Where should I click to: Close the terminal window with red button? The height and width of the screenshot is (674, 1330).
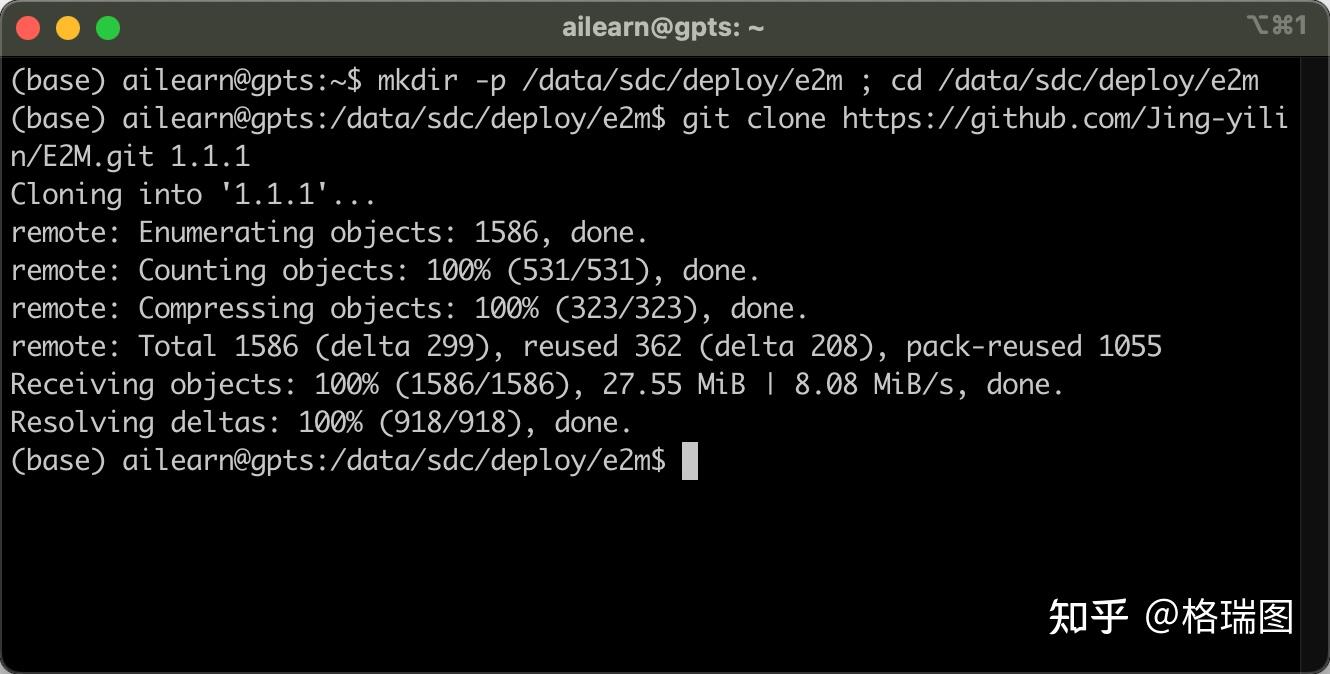pyautogui.click(x=28, y=28)
